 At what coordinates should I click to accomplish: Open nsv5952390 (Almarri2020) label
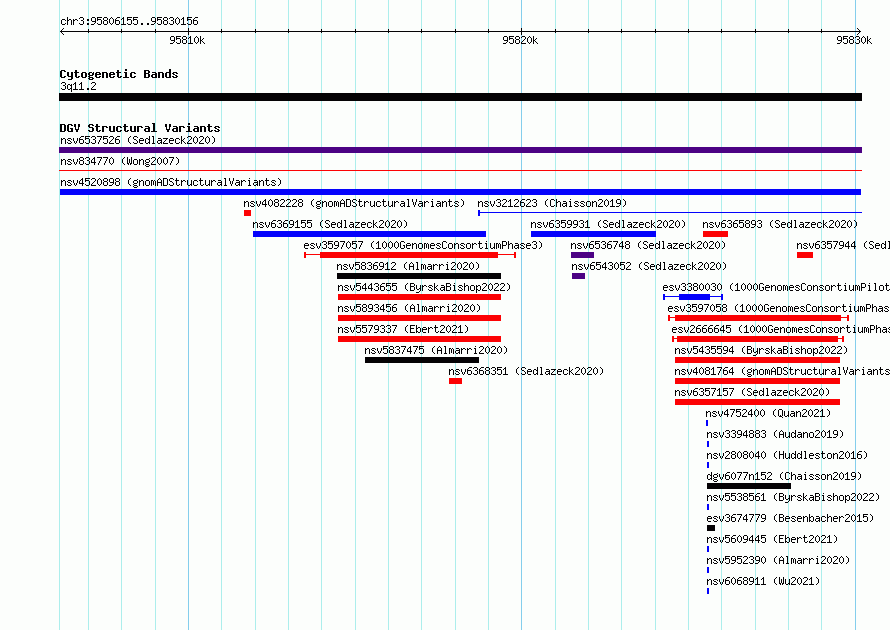coord(778,560)
